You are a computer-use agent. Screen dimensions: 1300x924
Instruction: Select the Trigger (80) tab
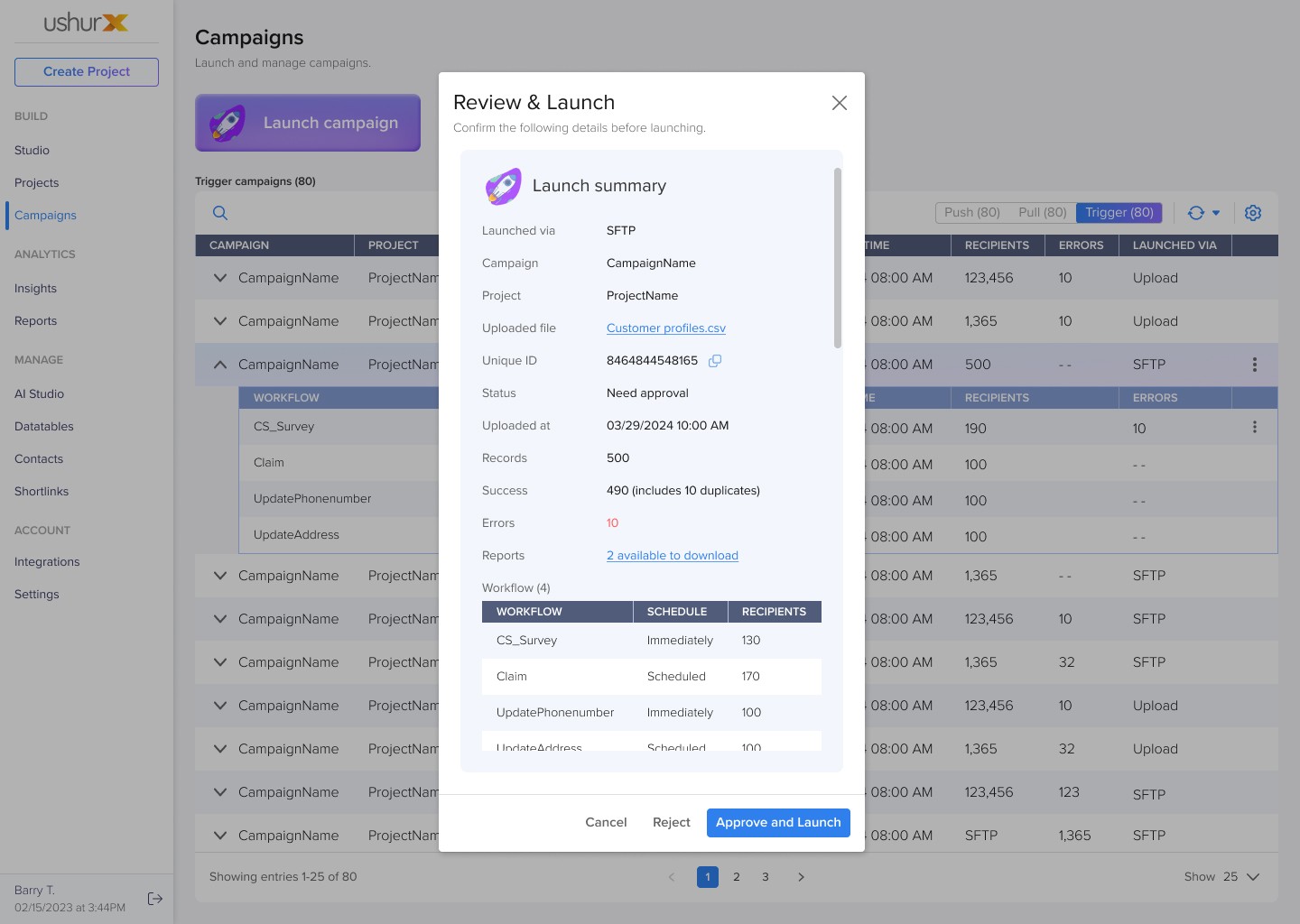tap(1119, 213)
